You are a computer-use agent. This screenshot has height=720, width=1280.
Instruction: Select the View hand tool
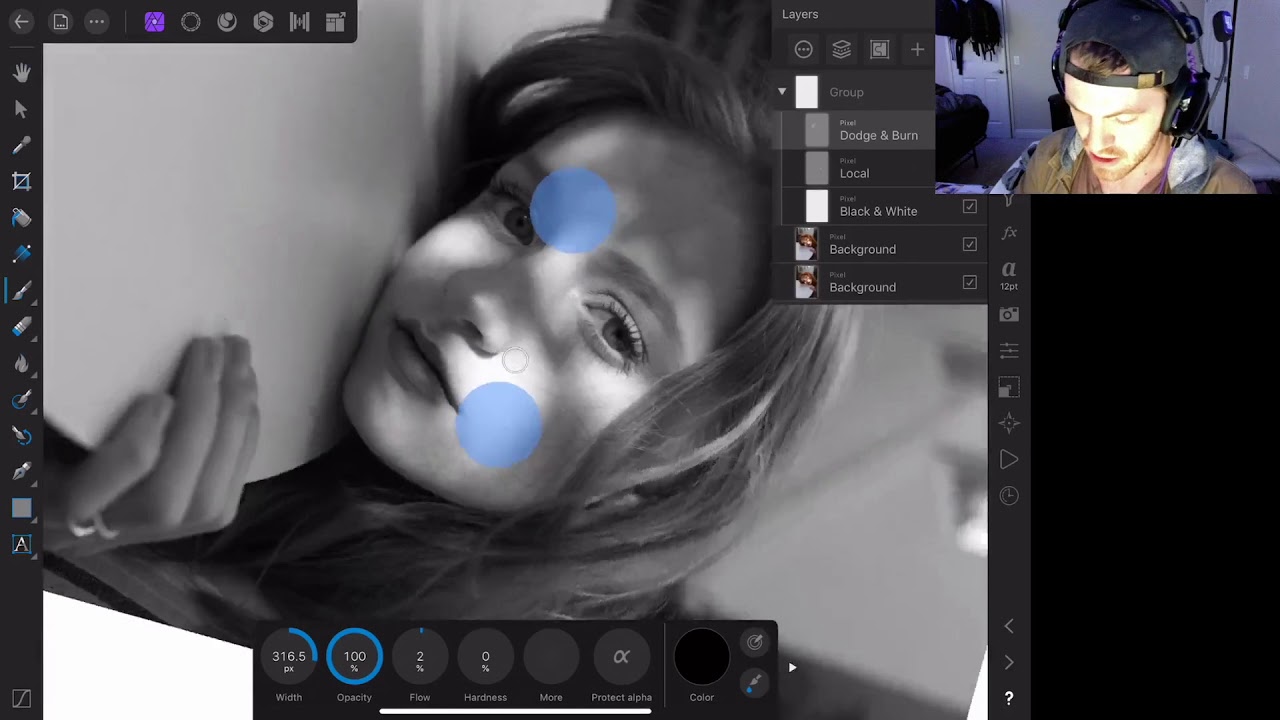click(21, 72)
